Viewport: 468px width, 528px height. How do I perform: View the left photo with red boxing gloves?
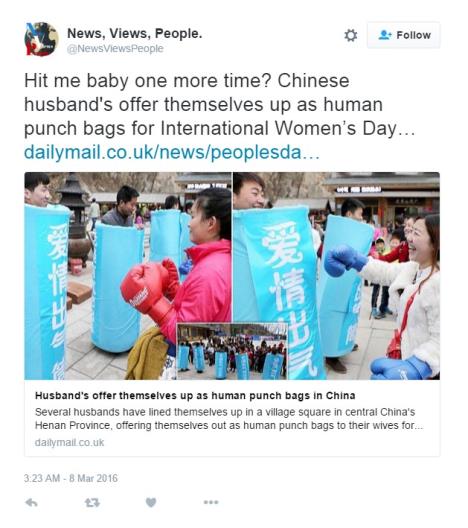pyautogui.click(x=128, y=276)
